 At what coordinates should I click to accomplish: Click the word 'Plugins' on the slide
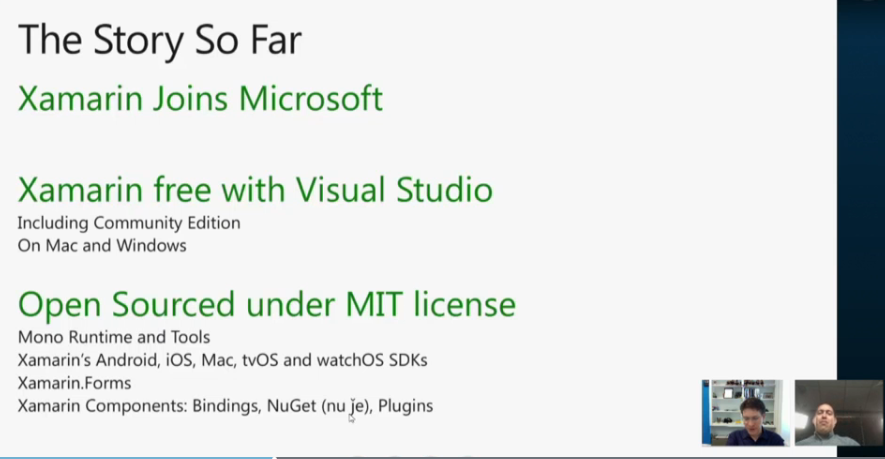(405, 406)
